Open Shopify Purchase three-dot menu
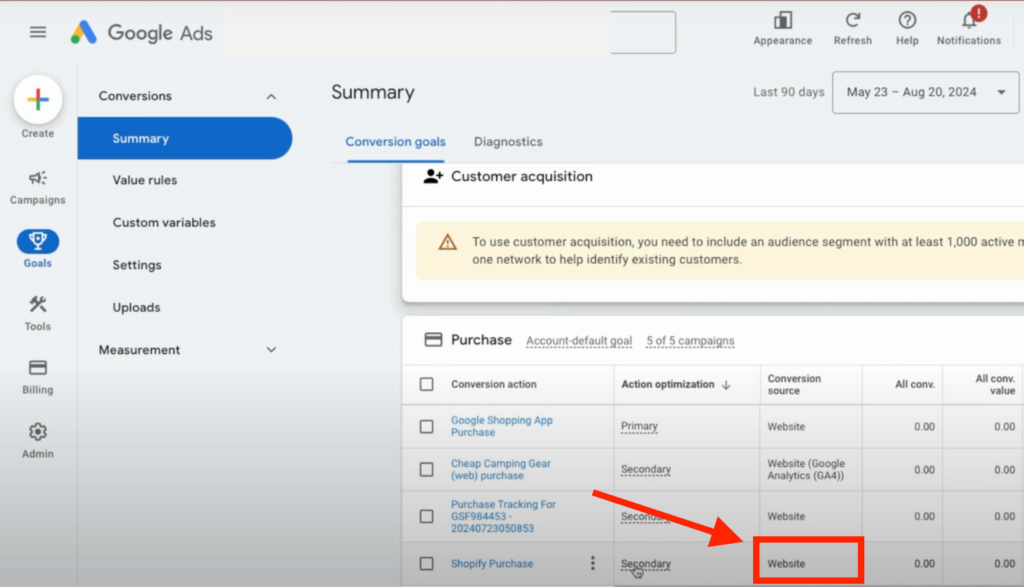This screenshot has width=1024, height=587. (592, 563)
